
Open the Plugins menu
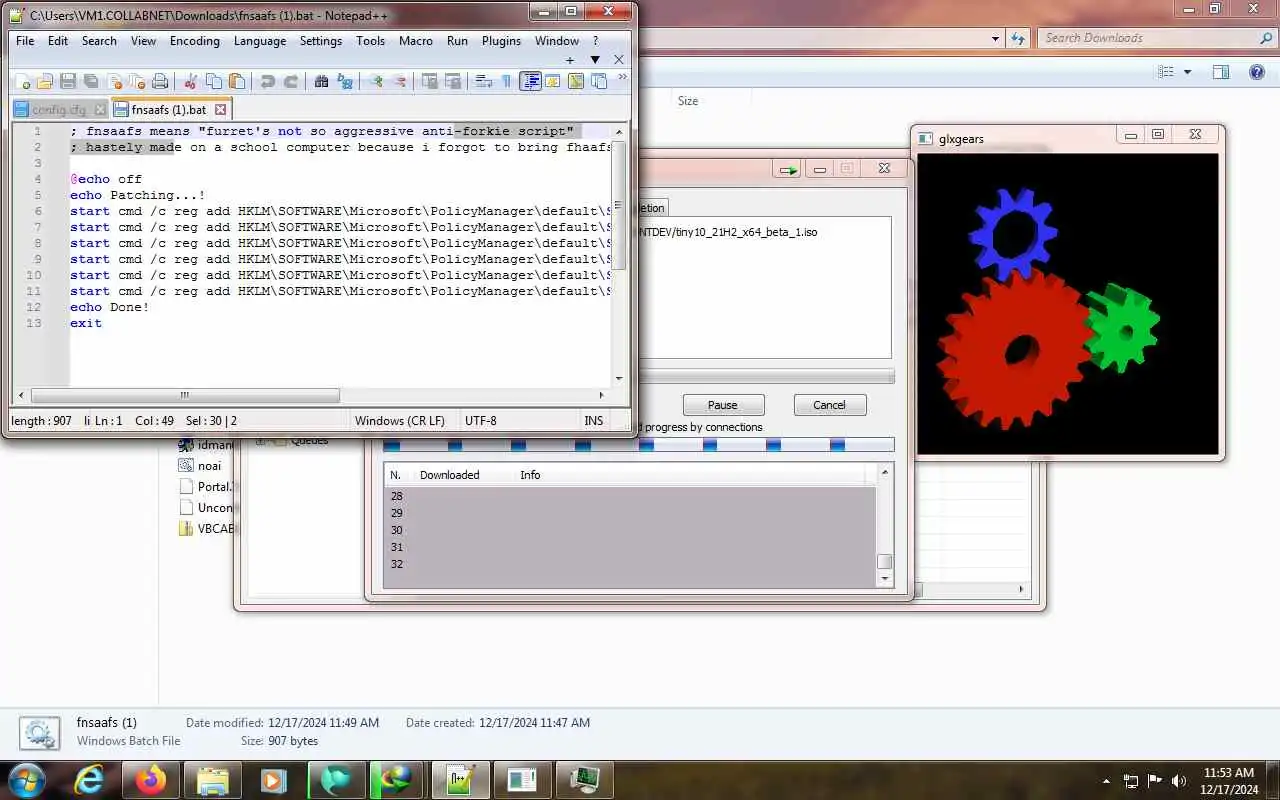501,41
